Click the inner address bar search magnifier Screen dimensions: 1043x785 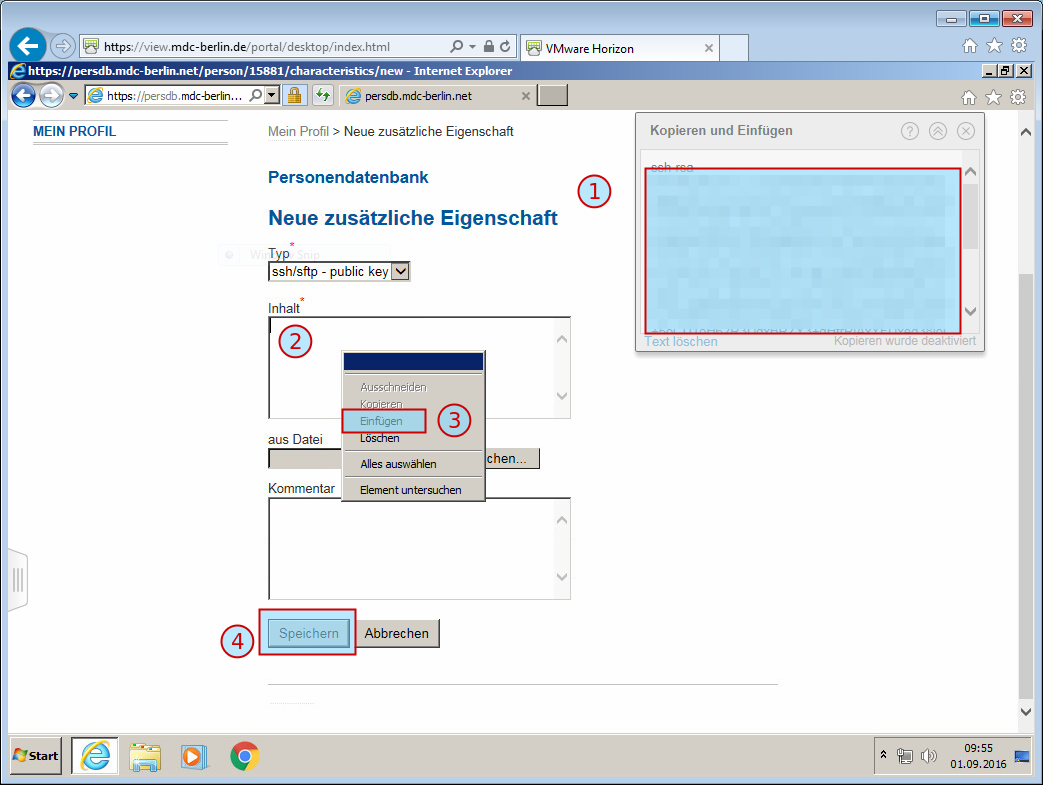pos(255,96)
